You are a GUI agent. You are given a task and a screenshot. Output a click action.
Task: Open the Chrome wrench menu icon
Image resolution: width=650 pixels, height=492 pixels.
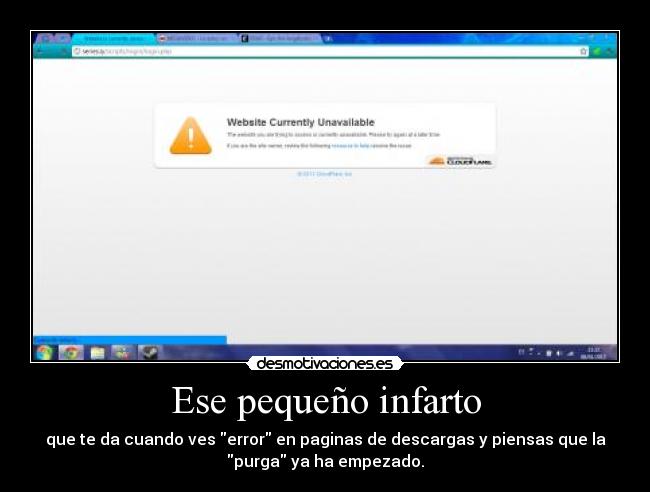point(609,51)
